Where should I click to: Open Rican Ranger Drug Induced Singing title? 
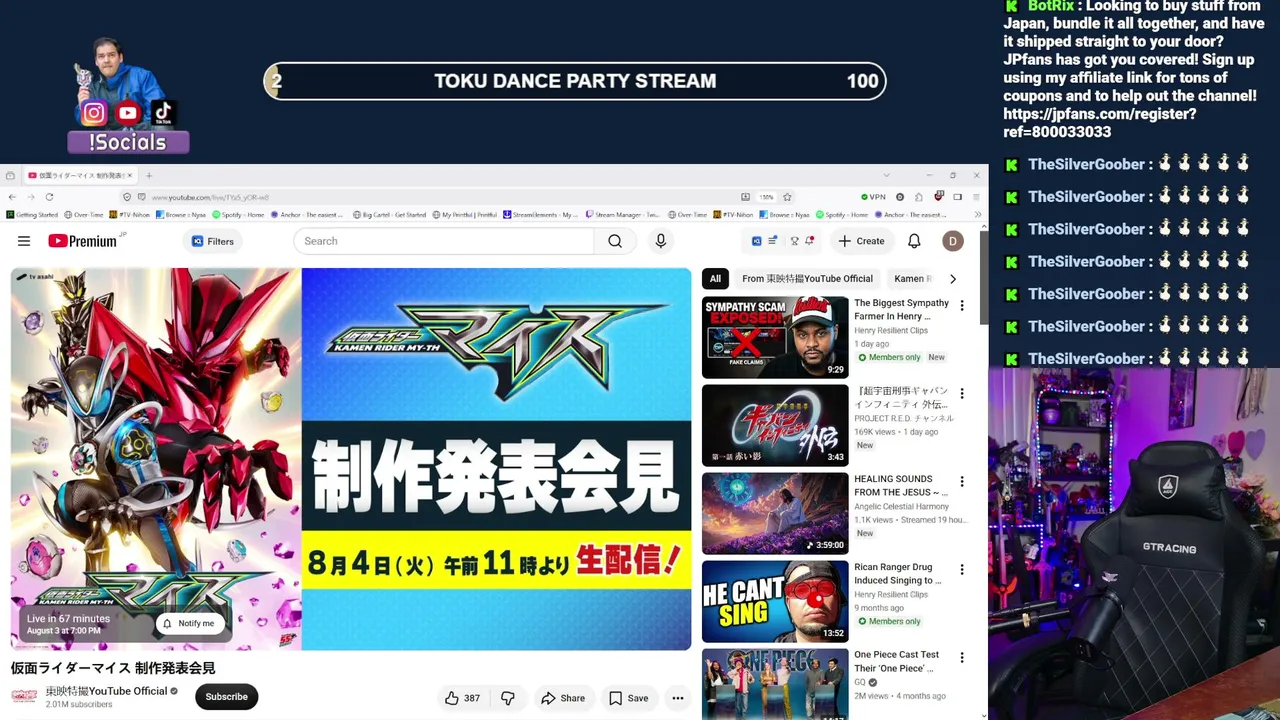(x=898, y=574)
